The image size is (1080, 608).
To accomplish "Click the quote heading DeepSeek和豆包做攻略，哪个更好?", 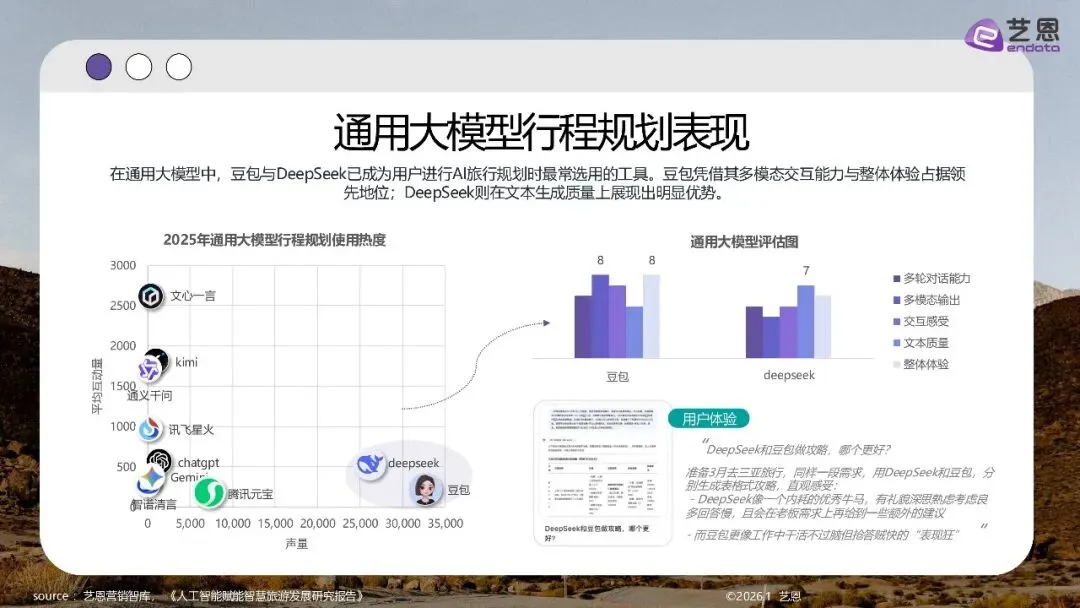I will tap(798, 450).
